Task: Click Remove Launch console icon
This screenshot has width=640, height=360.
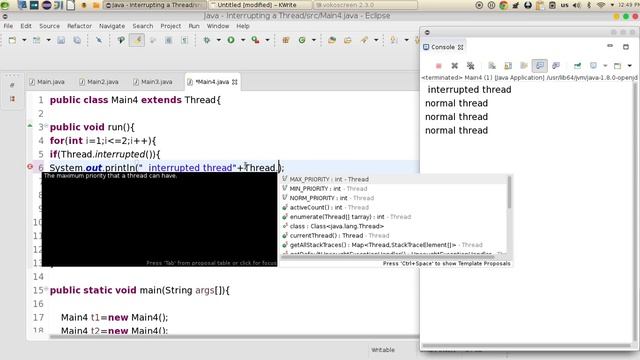Action: (x=455, y=66)
